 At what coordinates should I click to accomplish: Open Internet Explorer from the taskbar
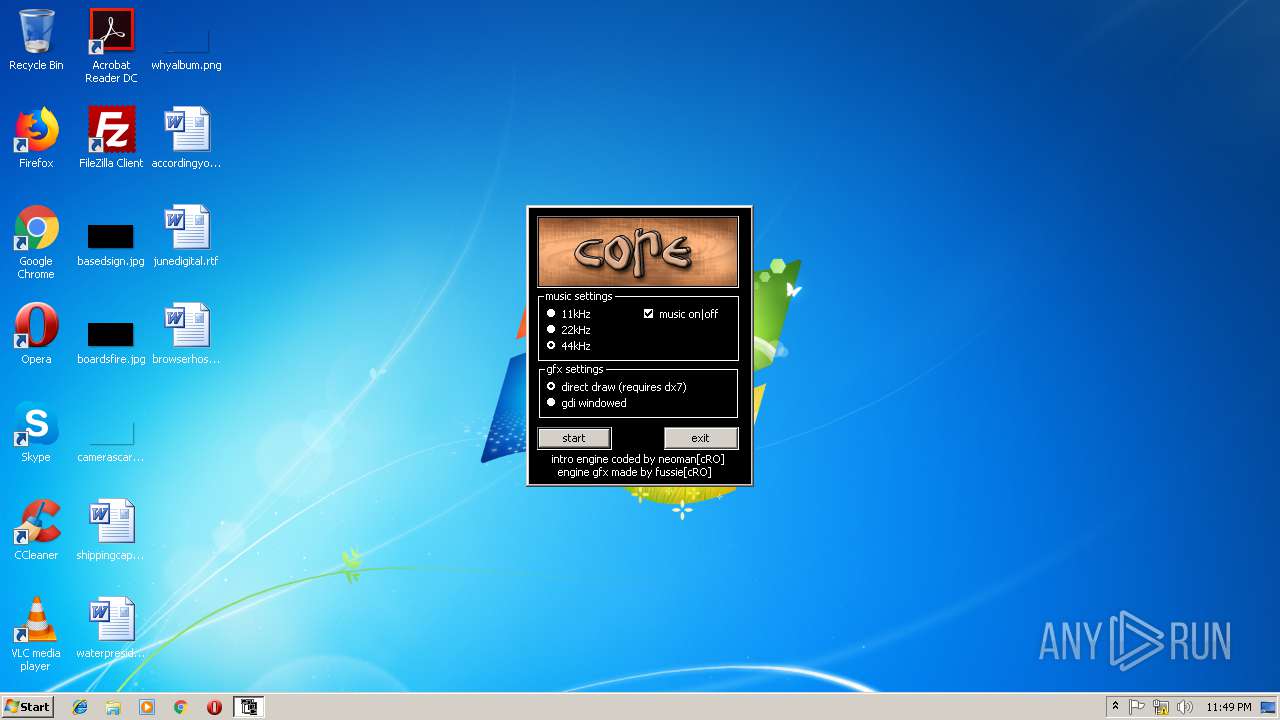[80, 707]
